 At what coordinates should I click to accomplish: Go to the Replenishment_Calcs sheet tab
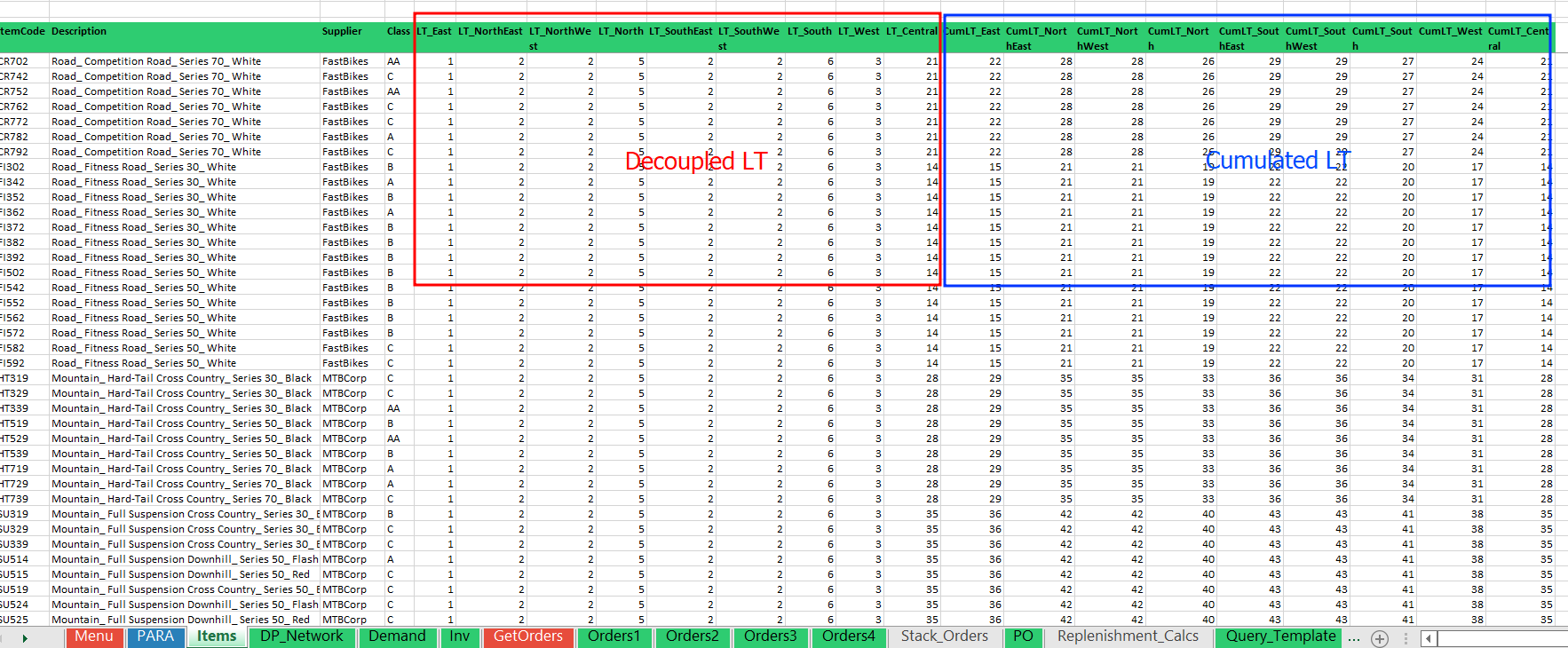[x=1128, y=636]
